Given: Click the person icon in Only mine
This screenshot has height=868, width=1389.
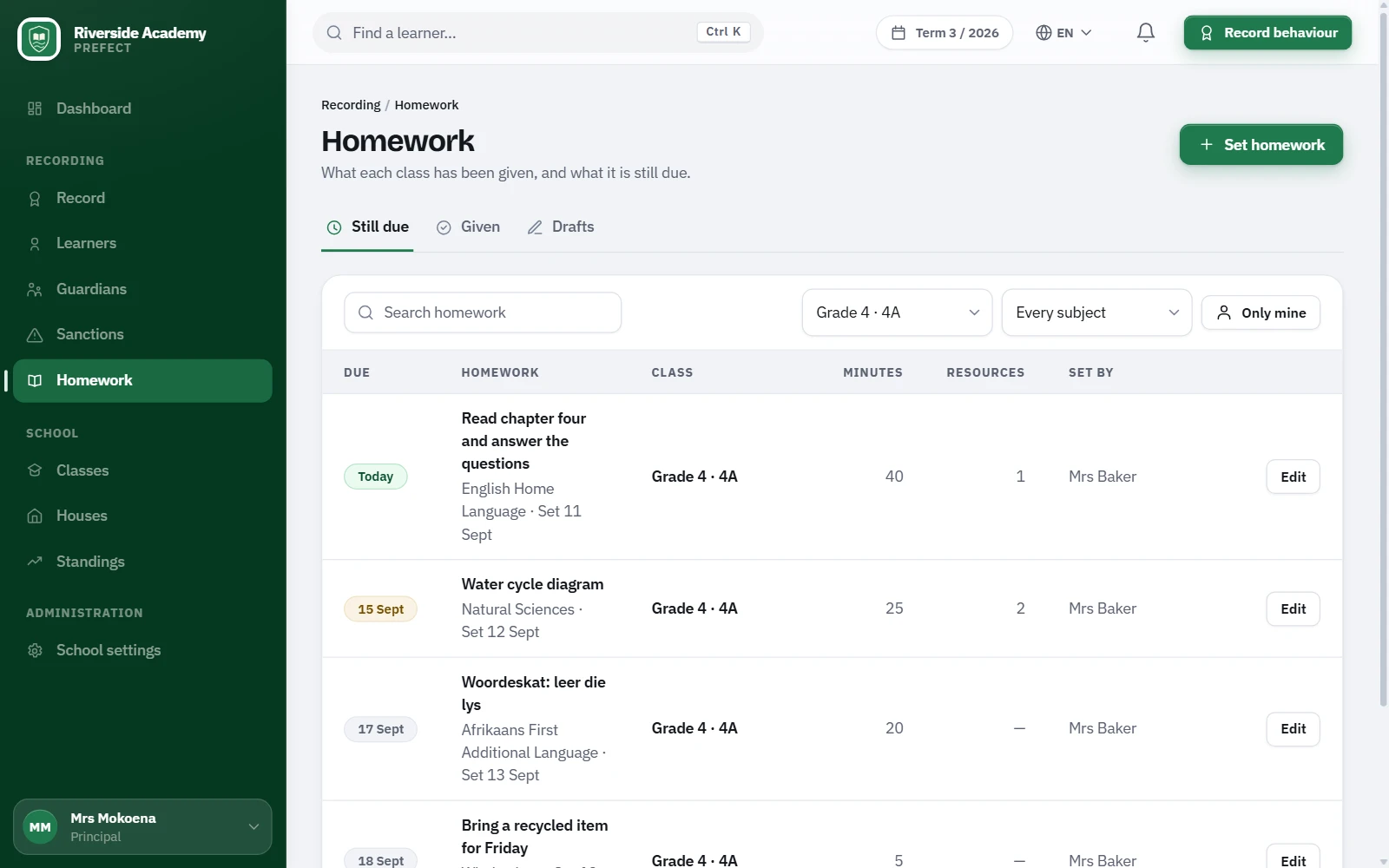Looking at the screenshot, I should click(x=1224, y=312).
